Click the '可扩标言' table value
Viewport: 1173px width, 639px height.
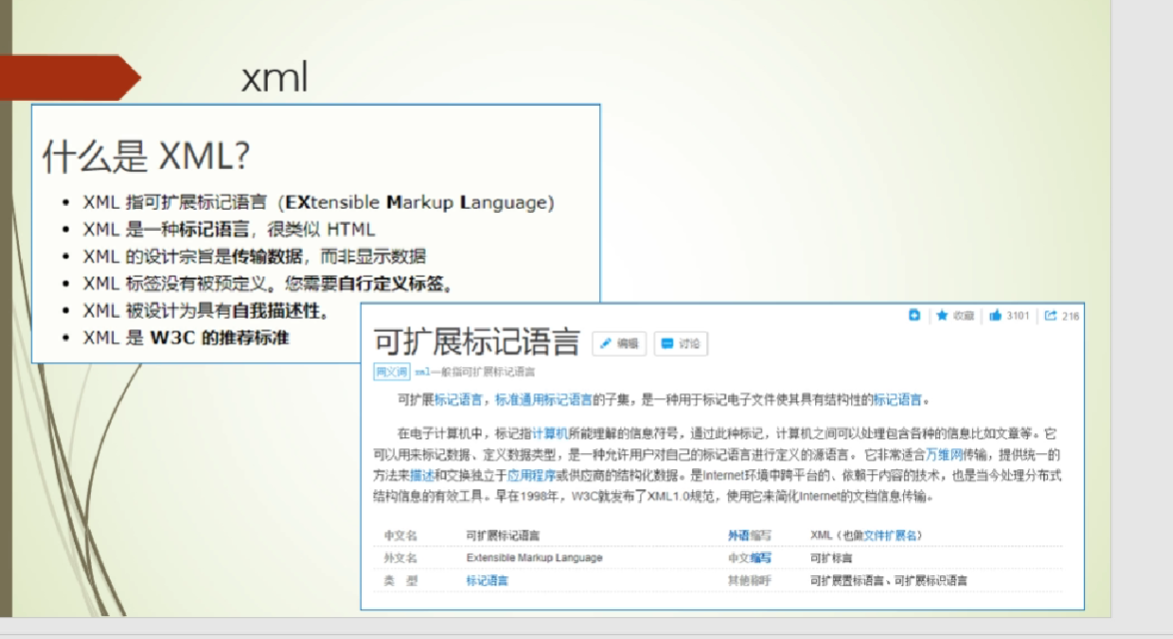click(x=831, y=557)
